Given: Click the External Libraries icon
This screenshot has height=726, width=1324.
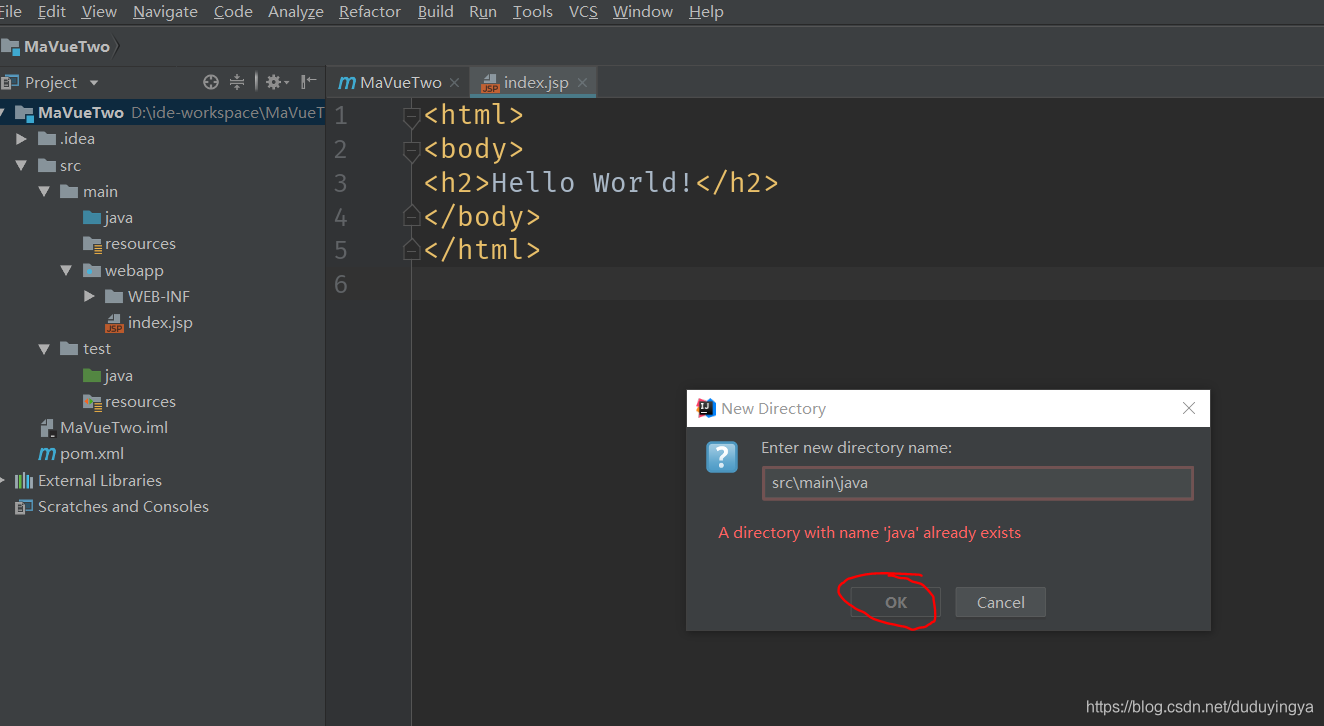Looking at the screenshot, I should tap(24, 481).
